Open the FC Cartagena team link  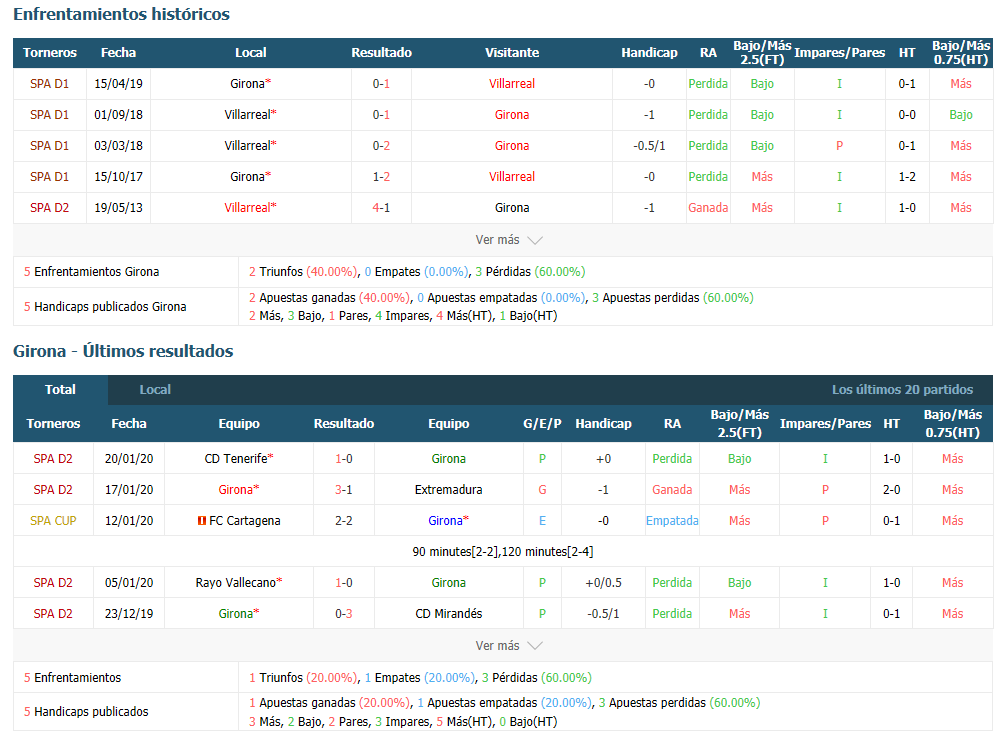245,521
